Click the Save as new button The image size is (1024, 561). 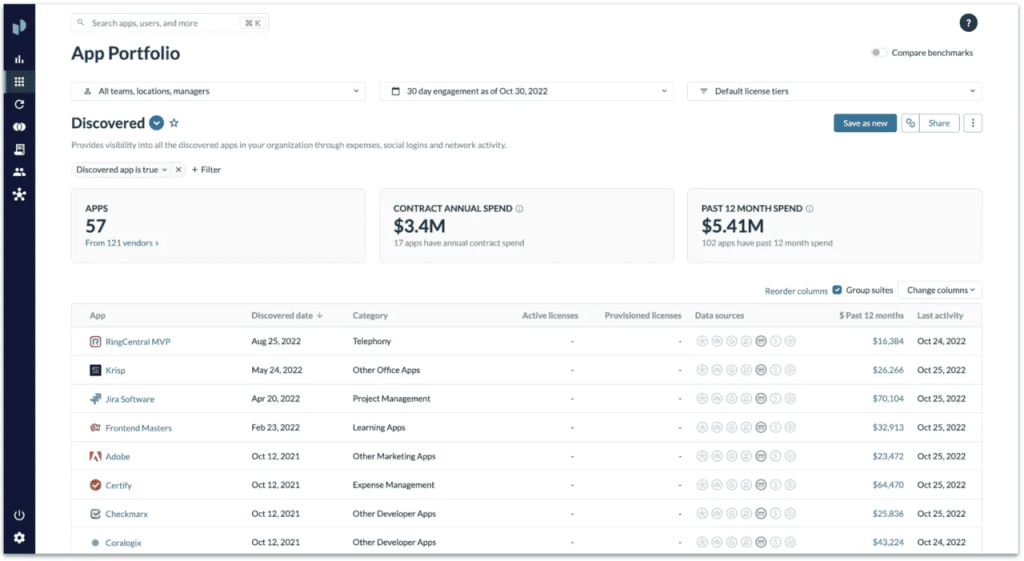pyautogui.click(x=865, y=123)
